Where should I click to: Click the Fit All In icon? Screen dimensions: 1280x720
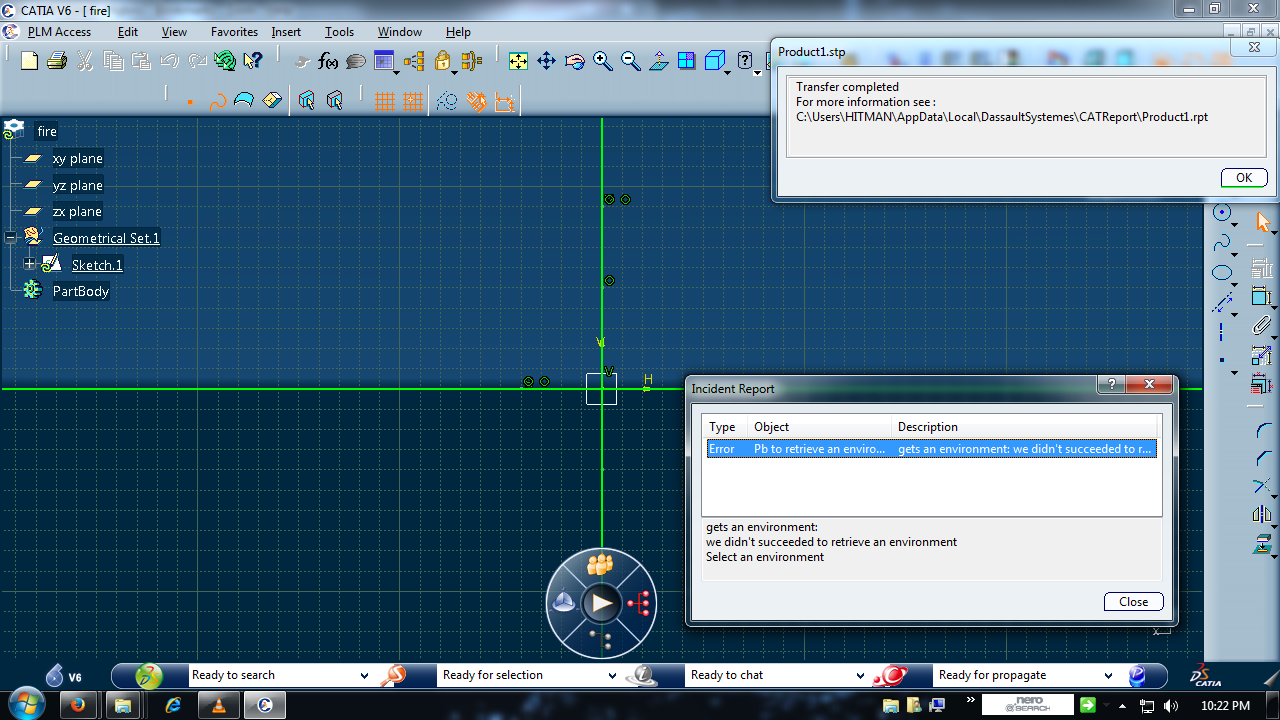[x=518, y=62]
